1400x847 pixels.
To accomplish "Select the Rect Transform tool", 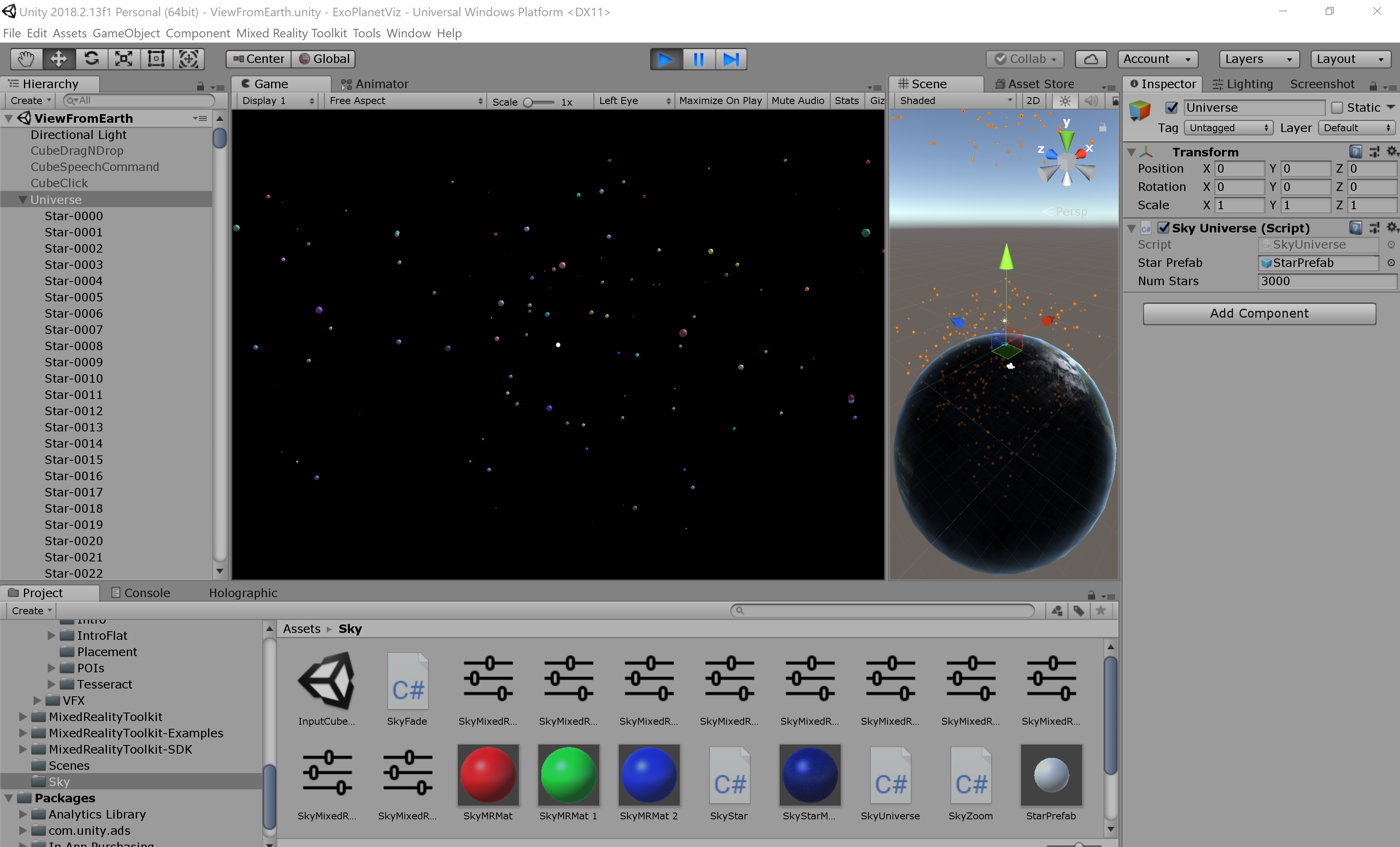I will click(x=156, y=59).
